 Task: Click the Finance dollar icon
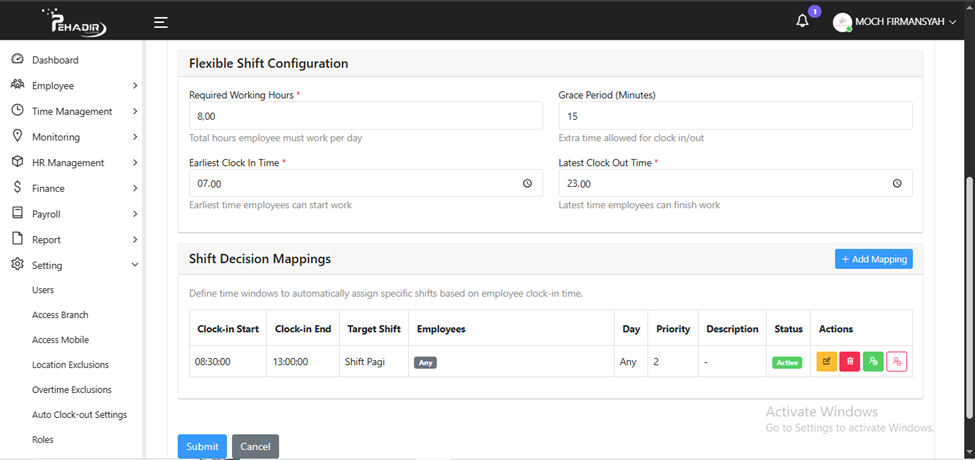pyautogui.click(x=17, y=188)
